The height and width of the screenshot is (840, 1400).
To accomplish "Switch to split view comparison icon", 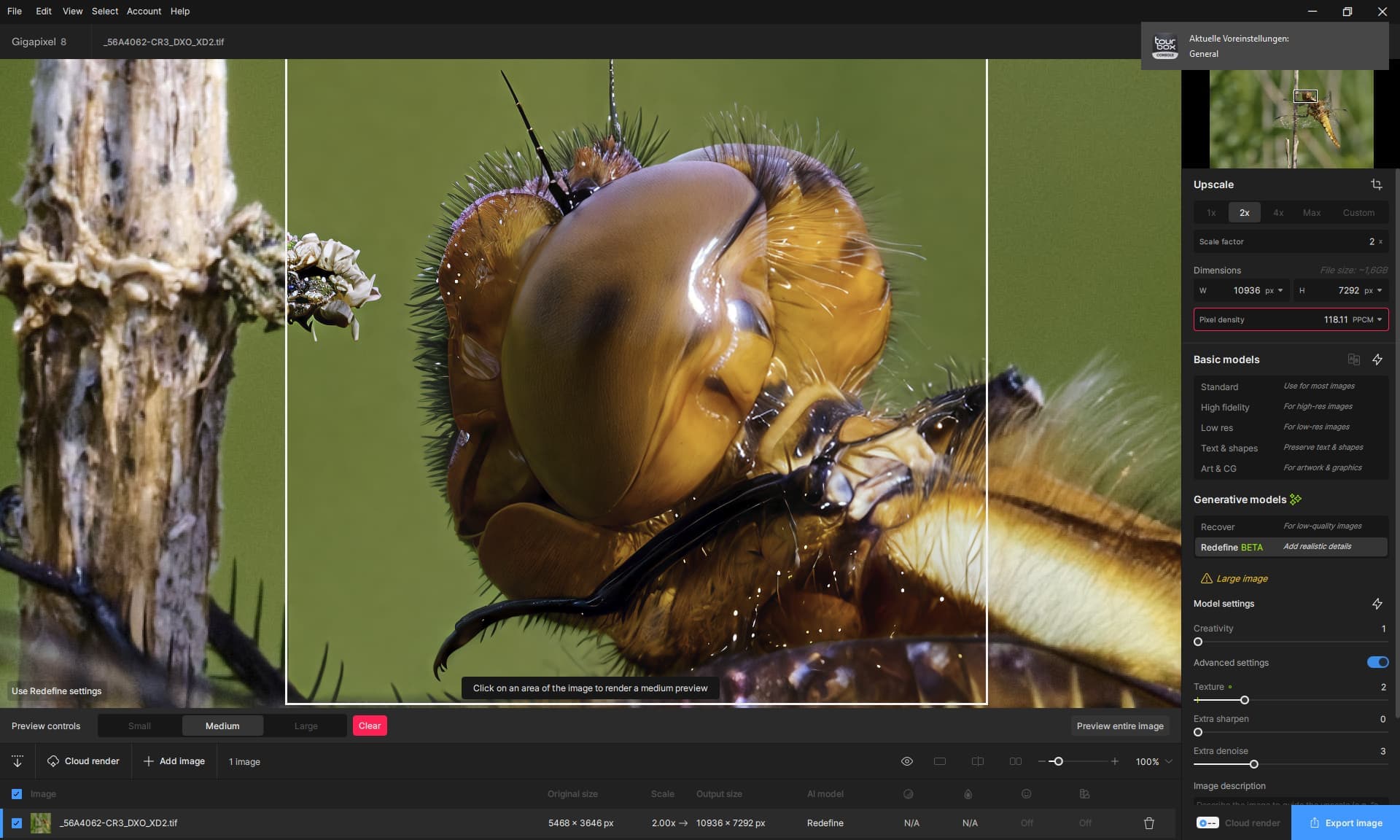I will click(x=978, y=761).
